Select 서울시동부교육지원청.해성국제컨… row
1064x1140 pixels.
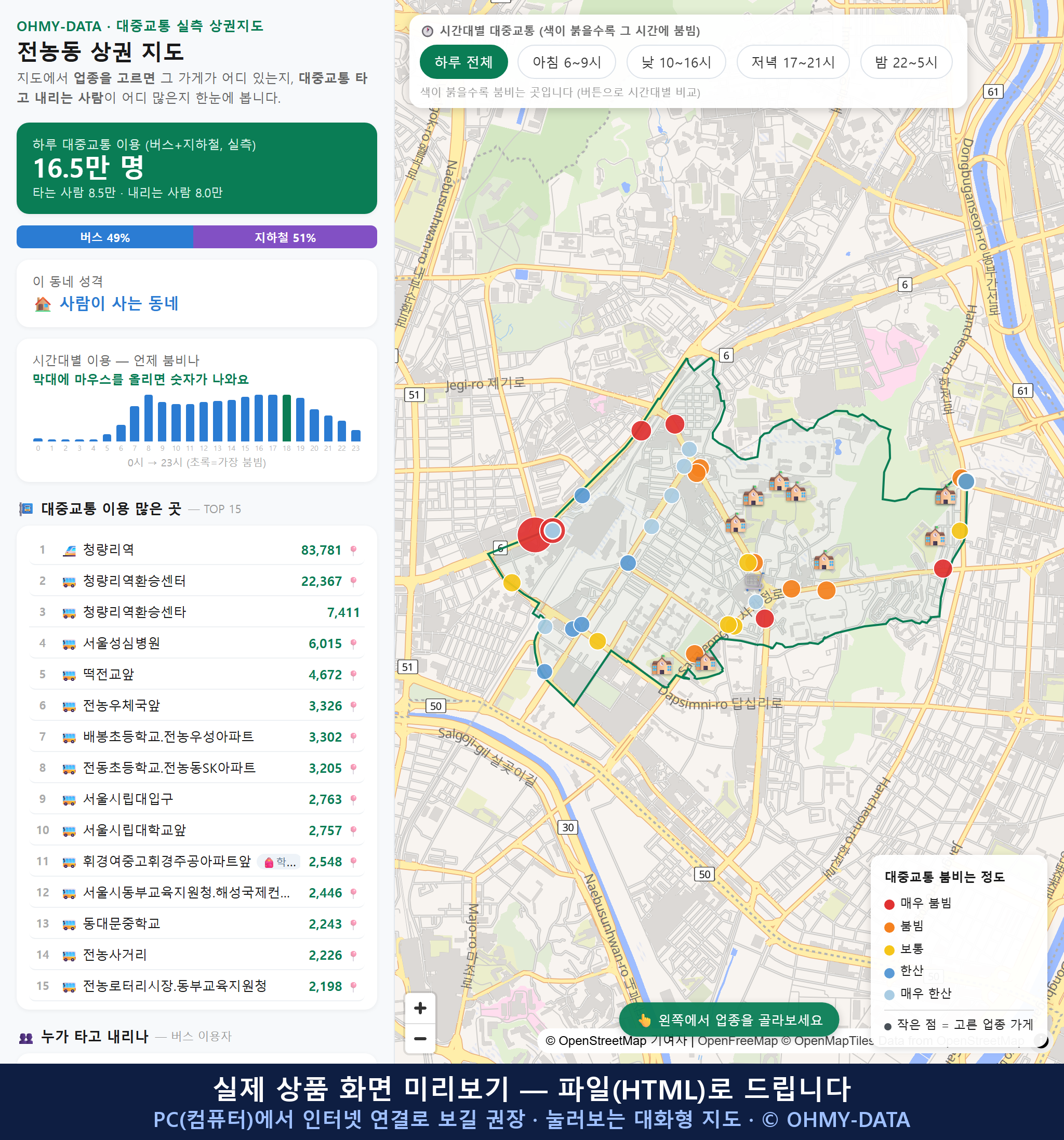197,892
